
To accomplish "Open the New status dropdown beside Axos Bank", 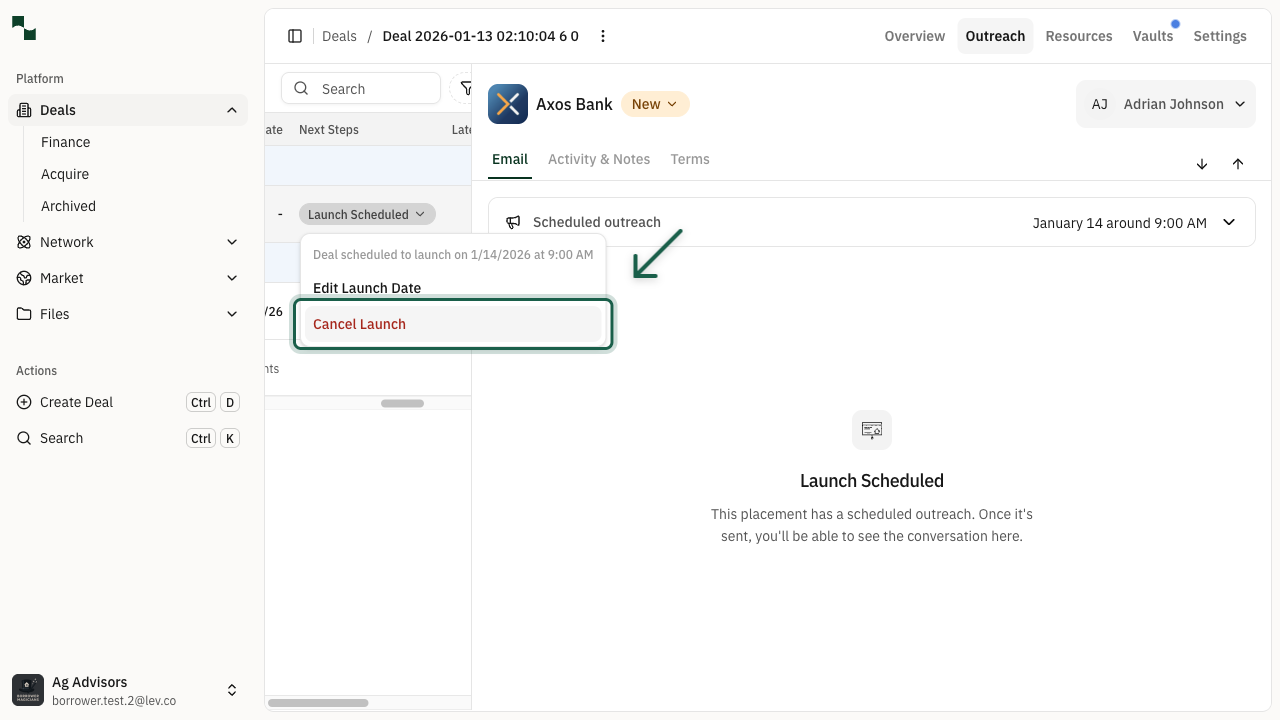I will tap(655, 104).
